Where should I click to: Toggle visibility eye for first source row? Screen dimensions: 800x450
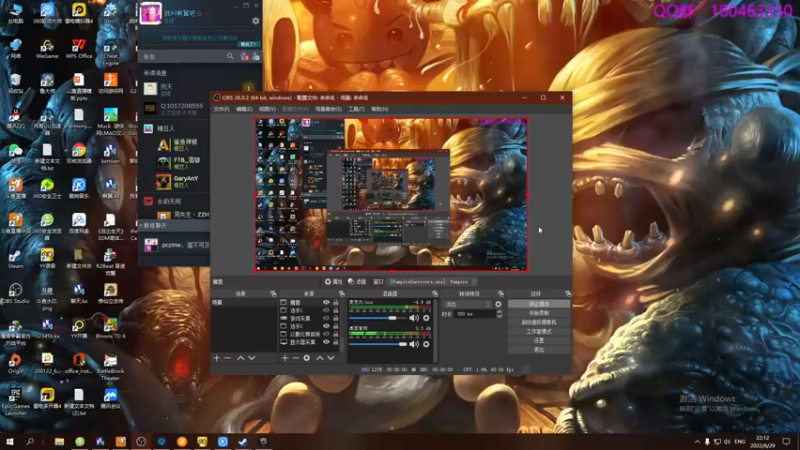(326, 303)
